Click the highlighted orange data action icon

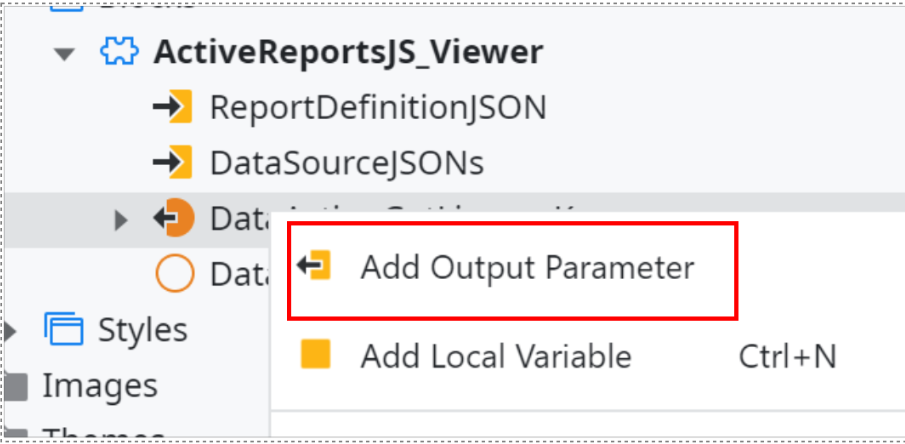[x=174, y=218]
